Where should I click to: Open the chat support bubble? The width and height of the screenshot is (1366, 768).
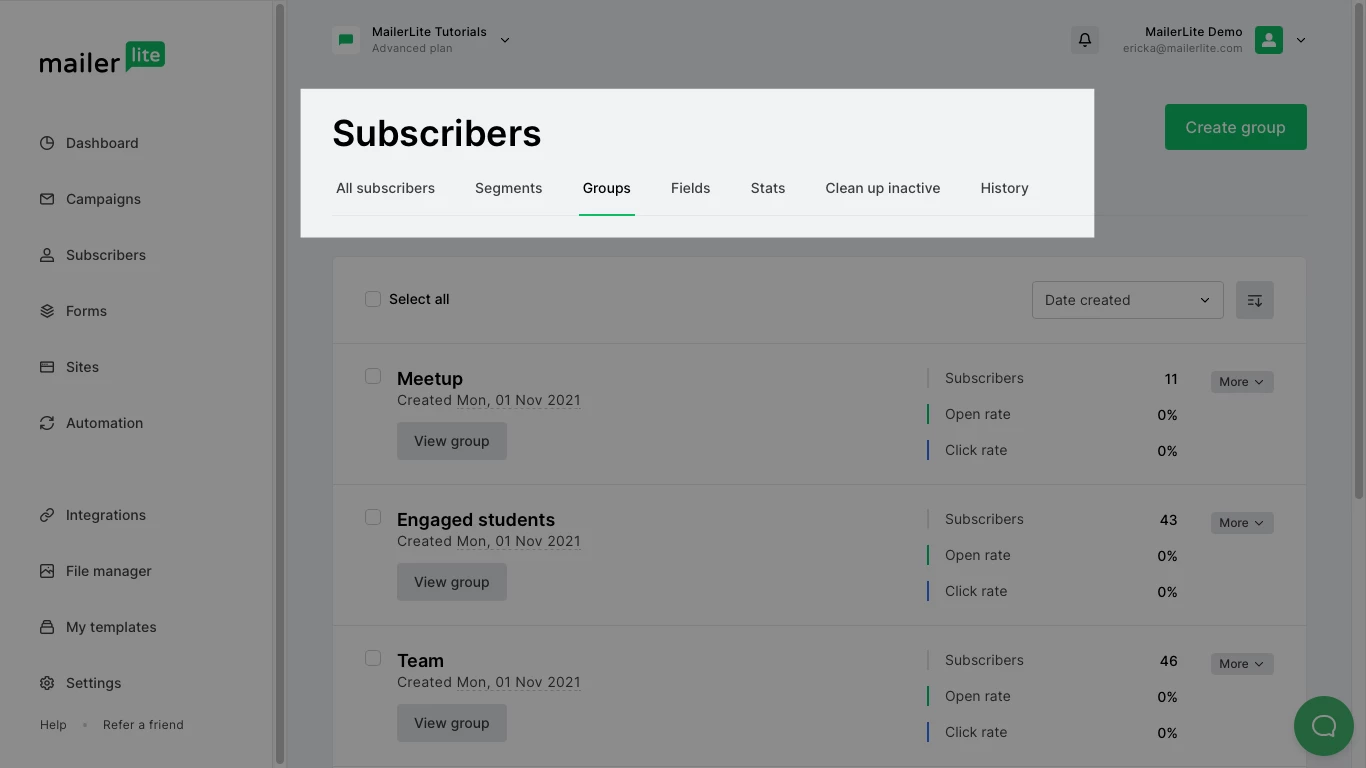(1323, 726)
